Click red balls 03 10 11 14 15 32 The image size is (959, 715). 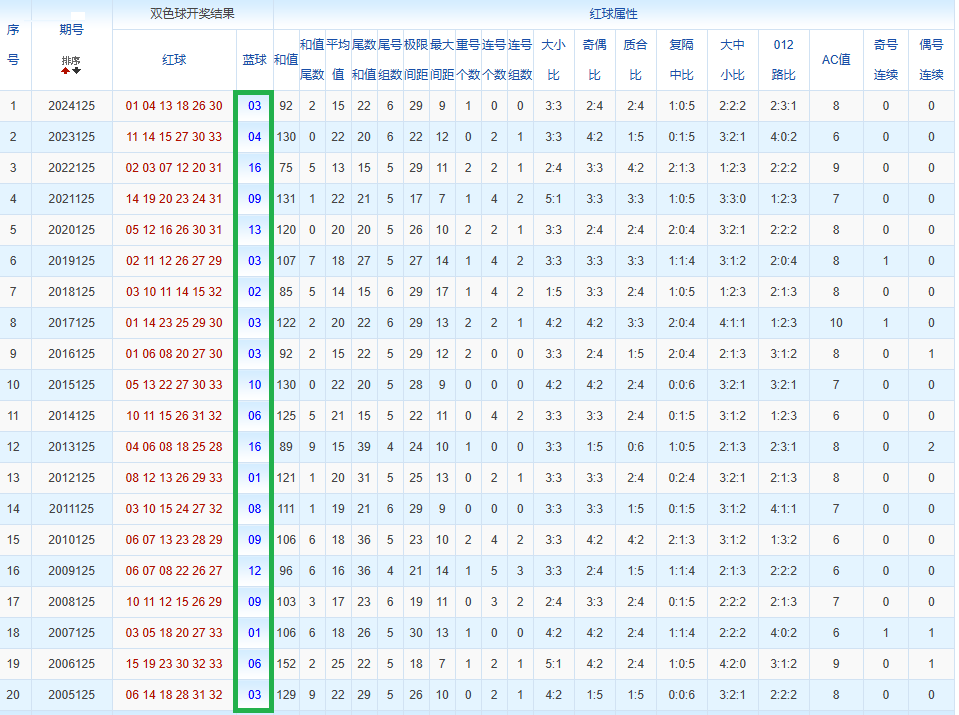click(x=174, y=292)
